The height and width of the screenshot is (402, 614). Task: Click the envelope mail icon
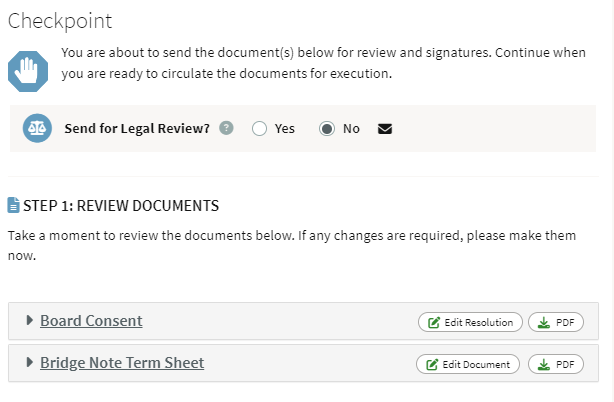point(385,129)
